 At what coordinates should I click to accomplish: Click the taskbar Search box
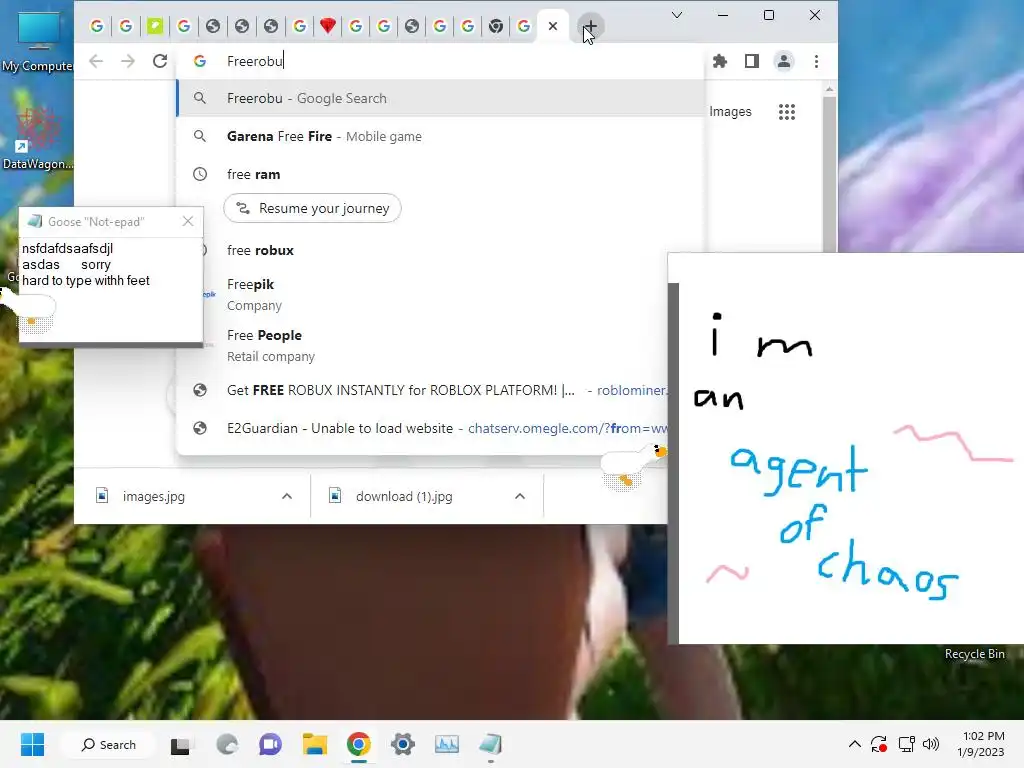click(x=108, y=744)
